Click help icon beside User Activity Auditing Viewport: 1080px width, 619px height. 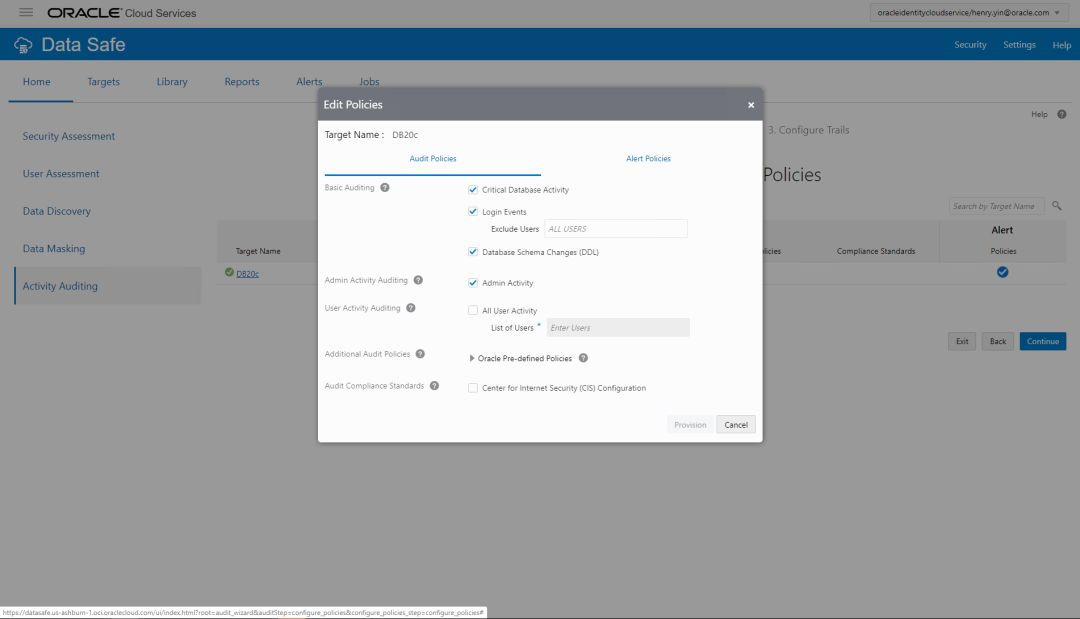411,309
